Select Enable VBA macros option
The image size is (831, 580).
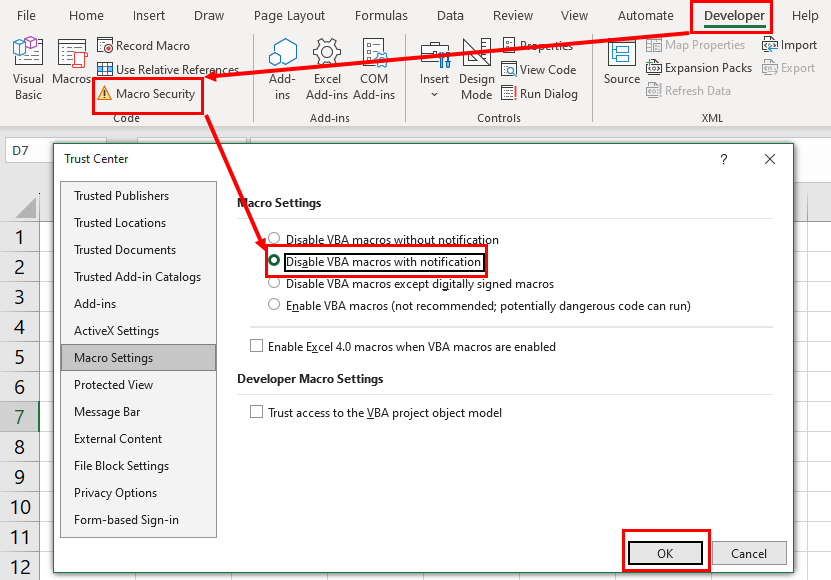[x=479, y=305]
